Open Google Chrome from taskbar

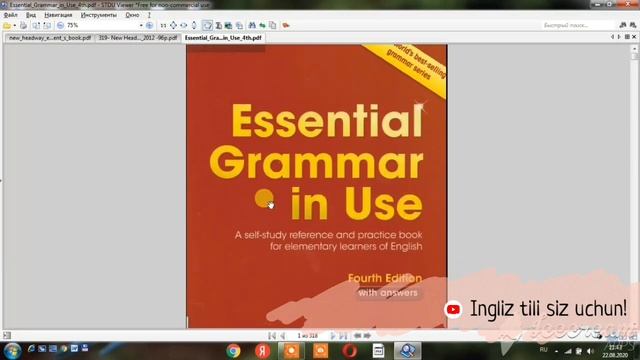pyautogui.click(x=233, y=351)
